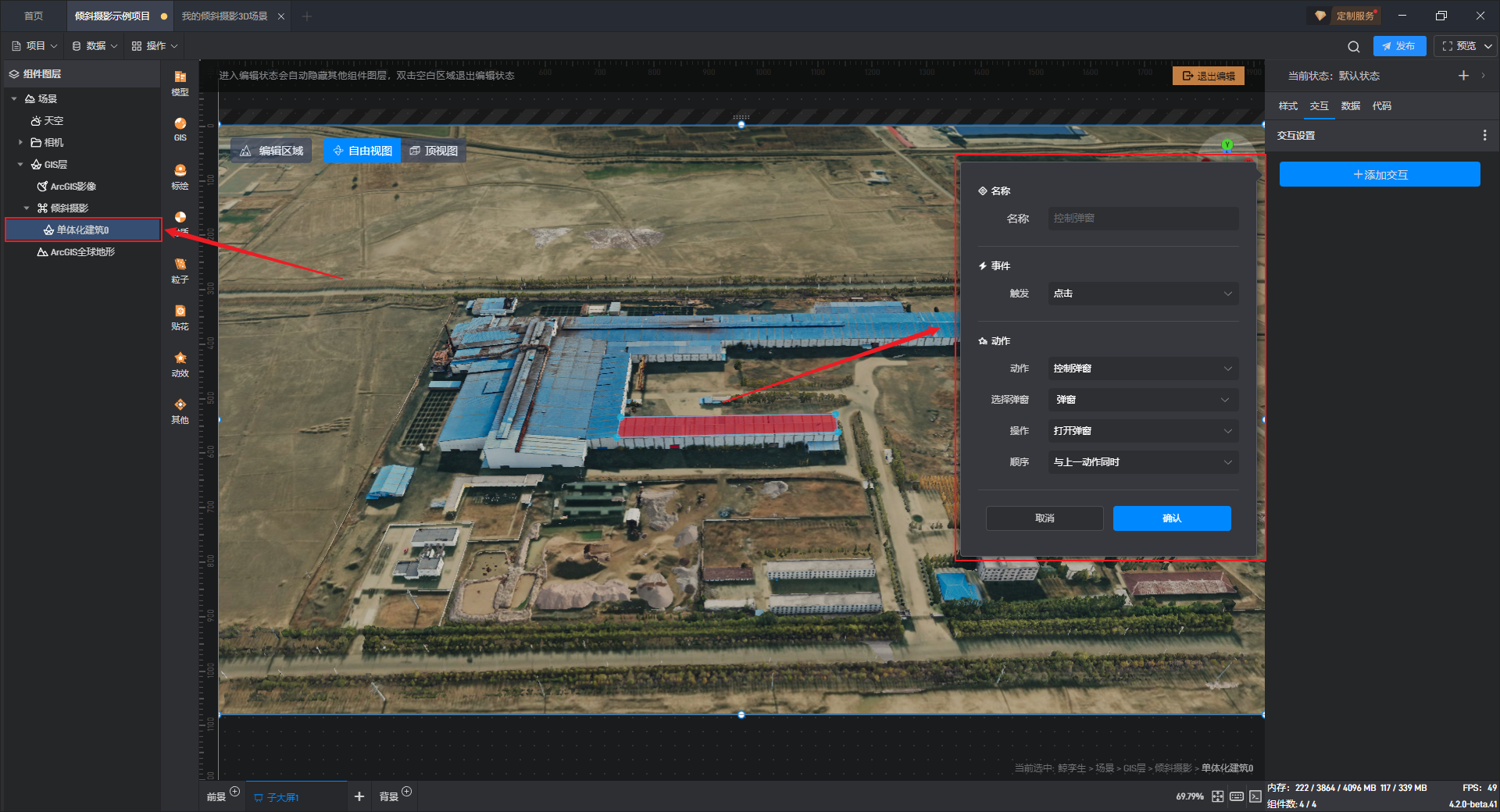Switch to the 样式 style tab
The height and width of the screenshot is (812, 1500).
(x=1287, y=106)
